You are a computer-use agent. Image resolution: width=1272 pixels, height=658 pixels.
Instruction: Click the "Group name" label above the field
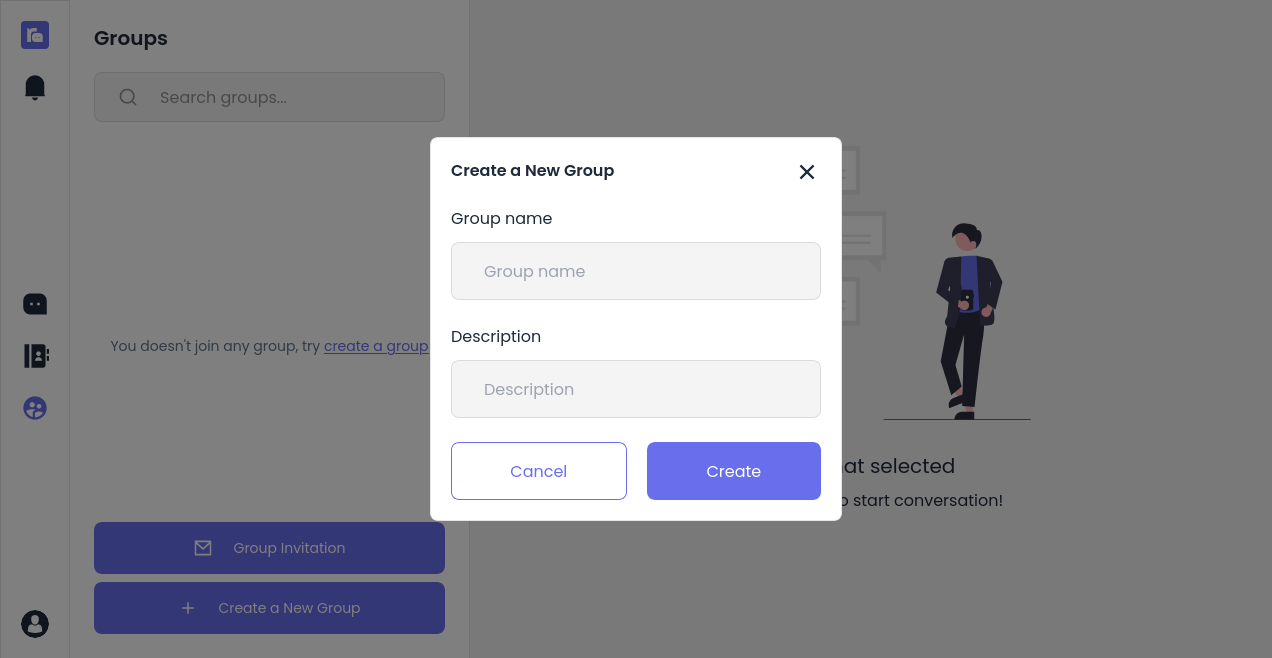[x=501, y=218]
